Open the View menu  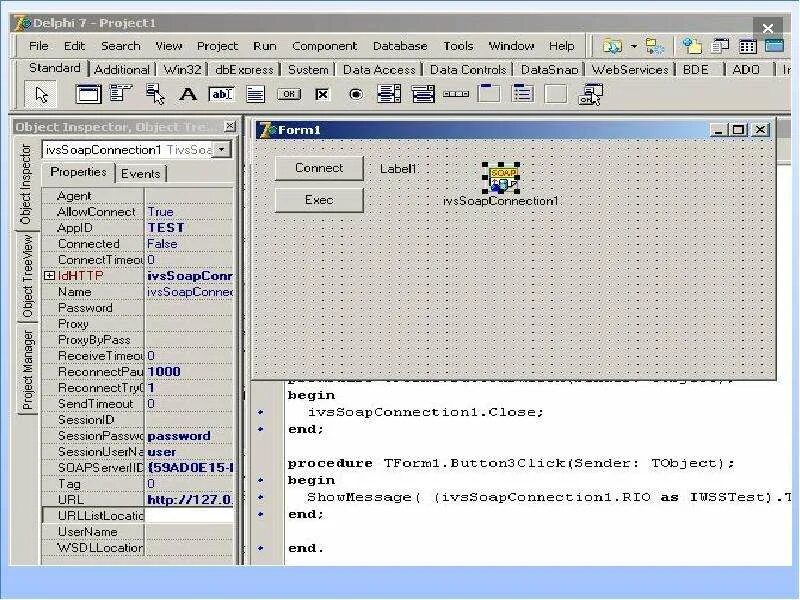coord(169,46)
